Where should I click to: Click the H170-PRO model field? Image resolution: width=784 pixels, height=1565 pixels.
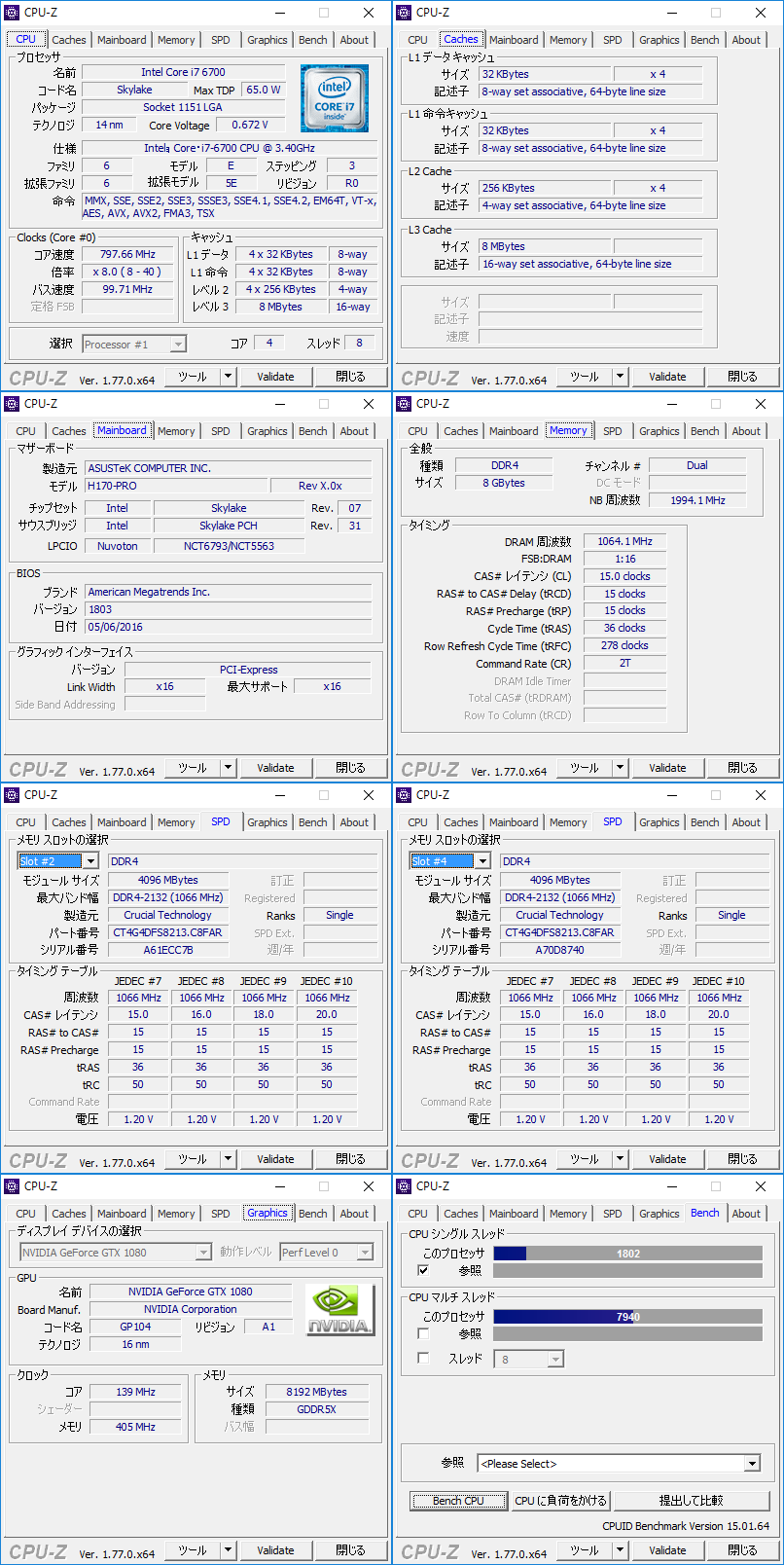(175, 486)
